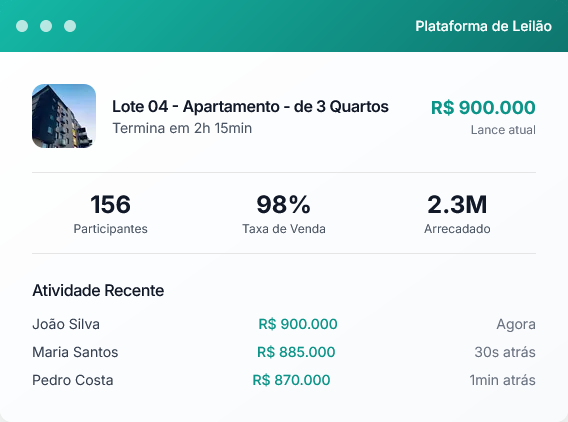
Task: Select the Lote 04 Apartamento title
Action: point(250,106)
